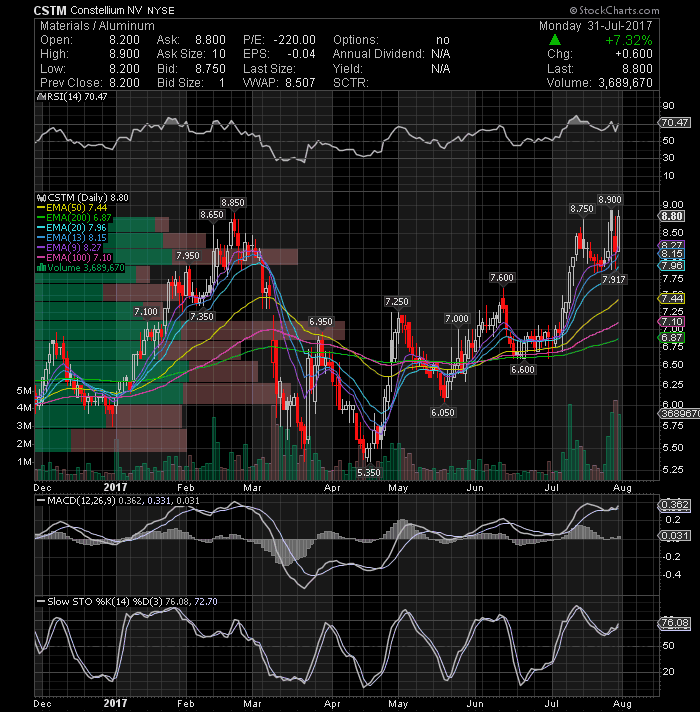Click the 7.950 price callout
Viewport: 700px width, 712px height.
pos(188,256)
